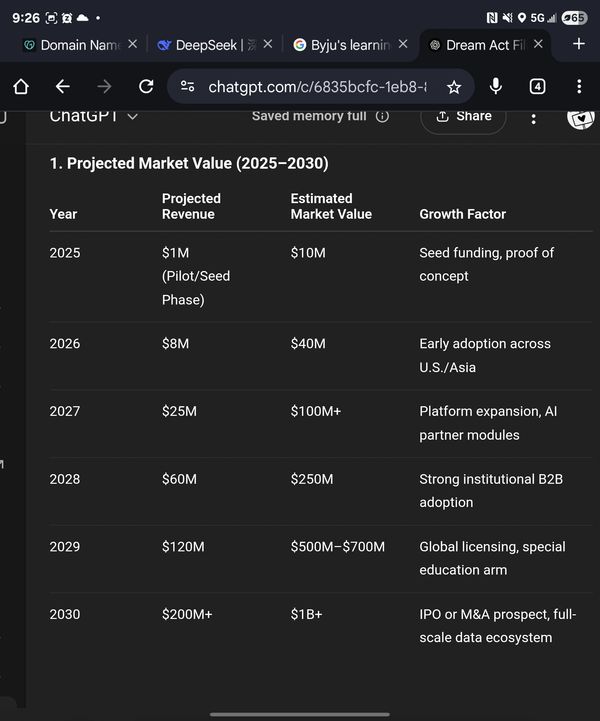The image size is (600, 721).
Task: Open the site info icon in the address bar
Action: (x=187, y=87)
